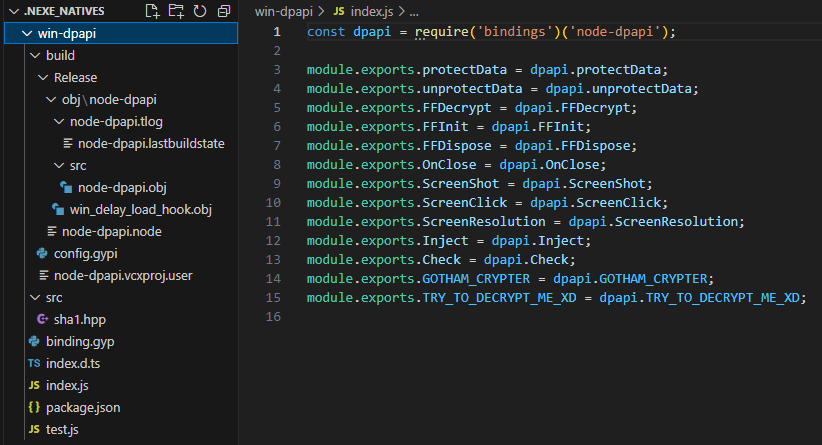The width and height of the screenshot is (822, 445).
Task: Click the New File icon in explorer header
Action: (x=152, y=11)
